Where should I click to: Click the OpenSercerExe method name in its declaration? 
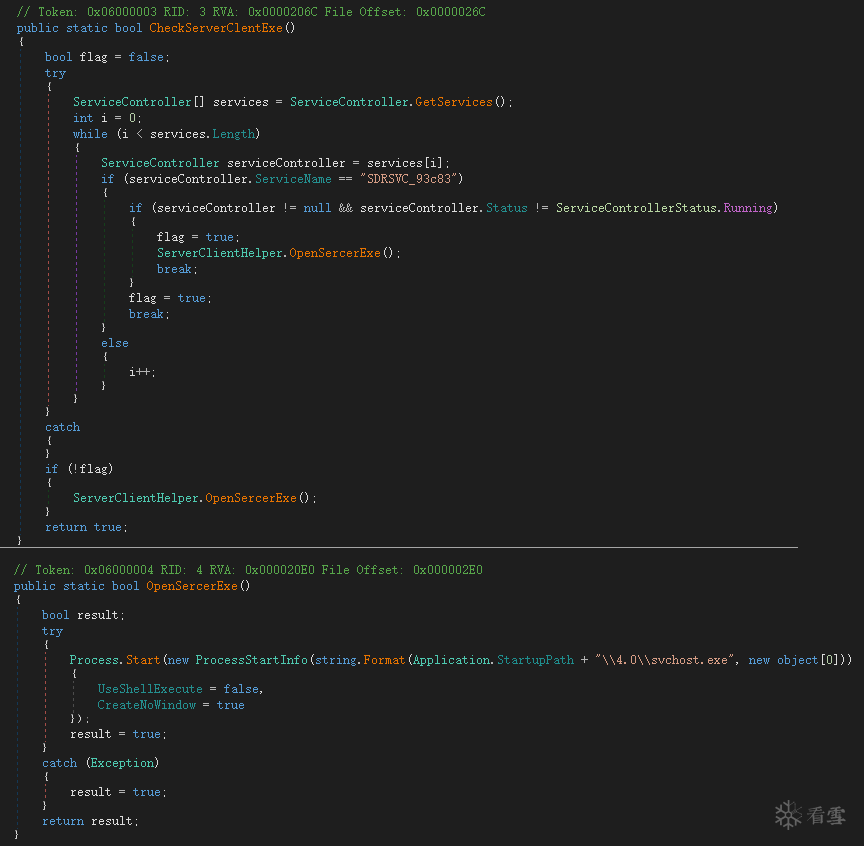tap(191, 586)
